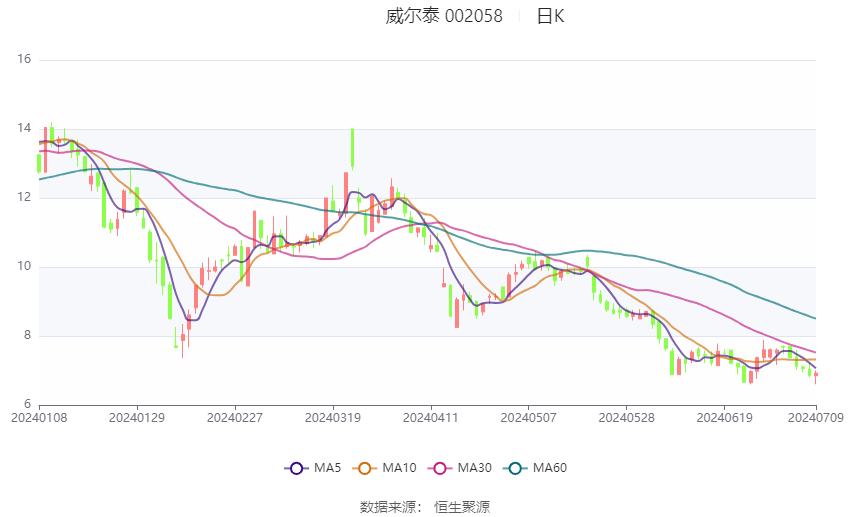This screenshot has width=850, height=517.
Task: Click the x-axis date label 20240227
Action: [235, 418]
